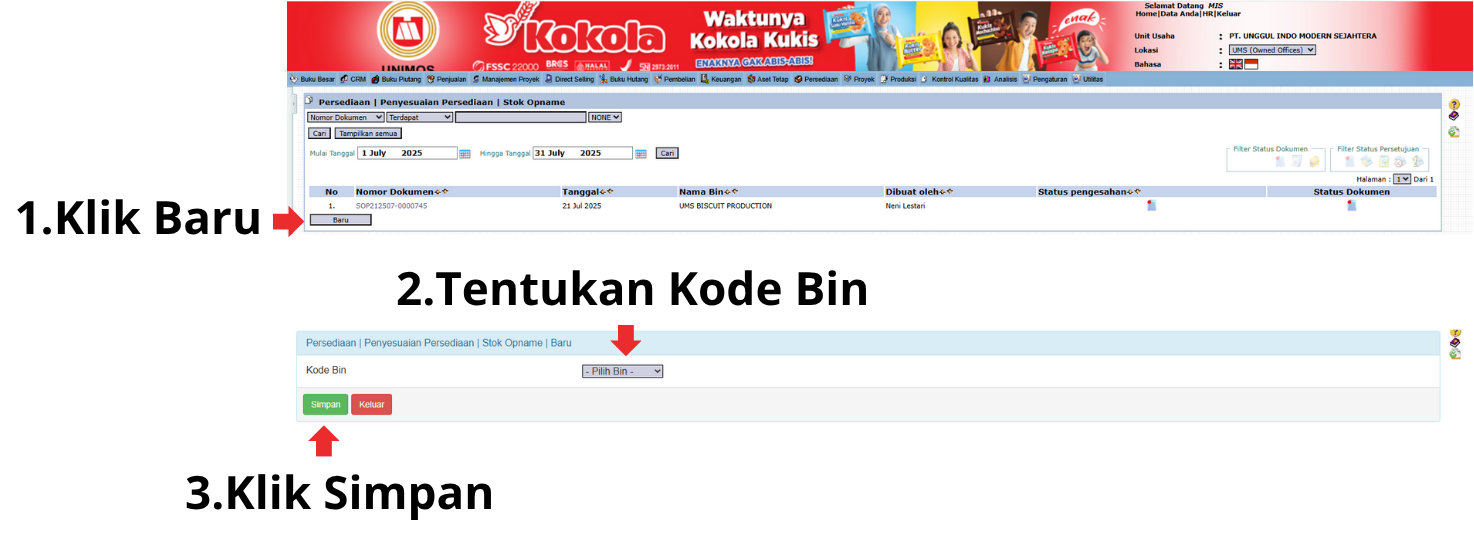Click the Status pengesahan icon in row 1
Viewport: 1474px width, 534px height.
[x=1151, y=205]
